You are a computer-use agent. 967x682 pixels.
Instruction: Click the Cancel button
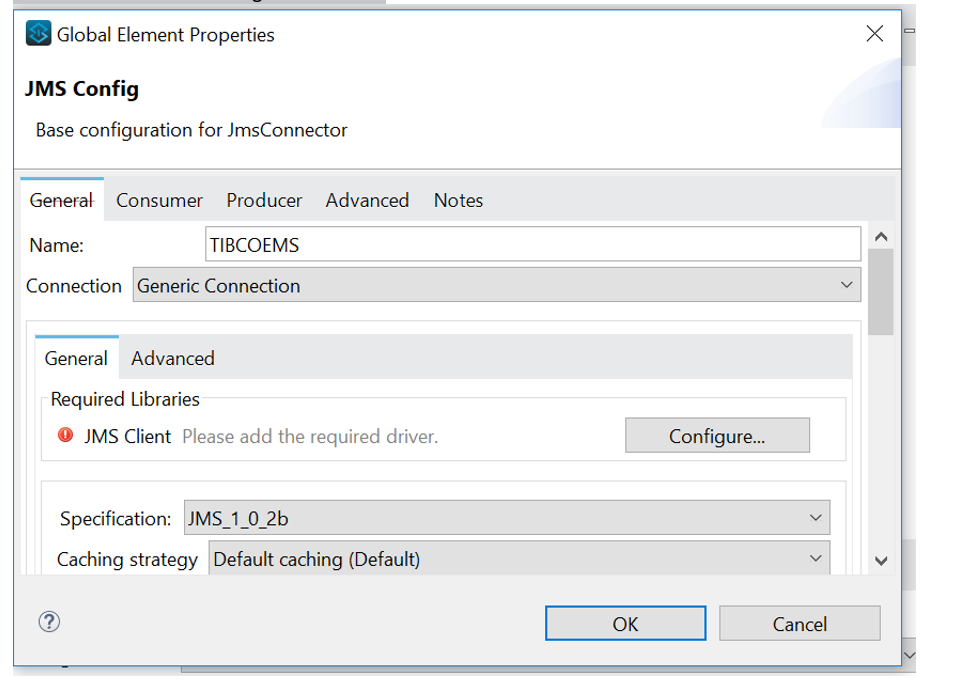[799, 624]
